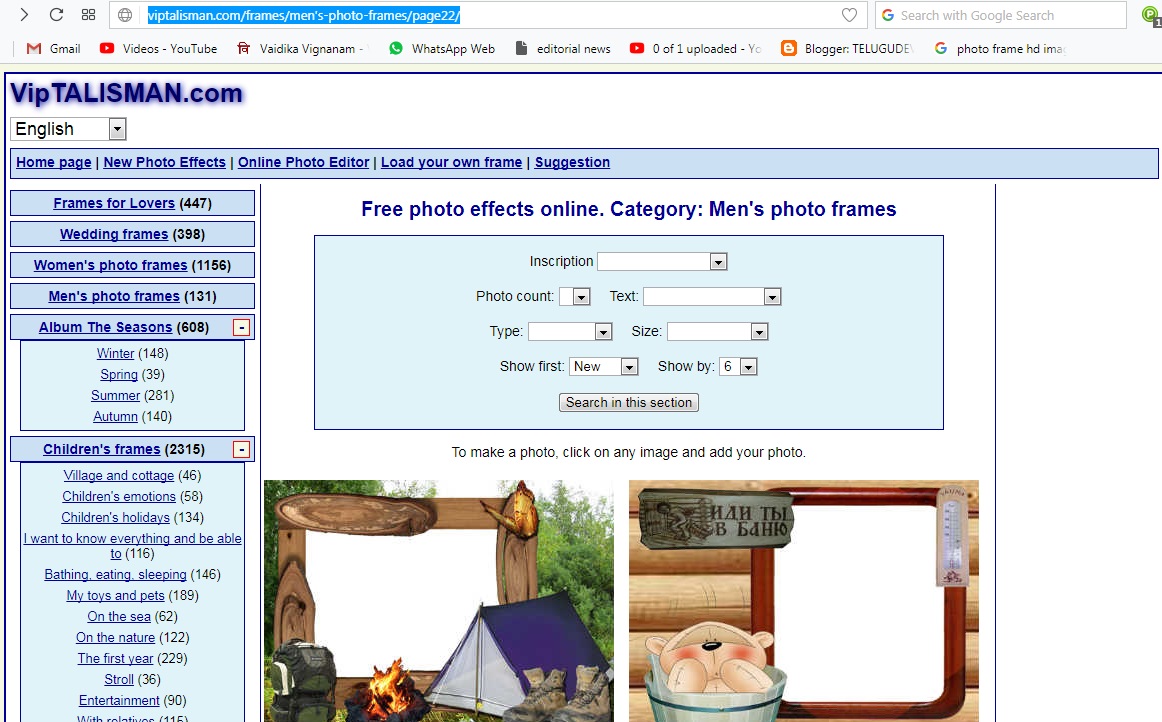Open the editorial news bookmark
The height and width of the screenshot is (722, 1162).
pos(563,48)
